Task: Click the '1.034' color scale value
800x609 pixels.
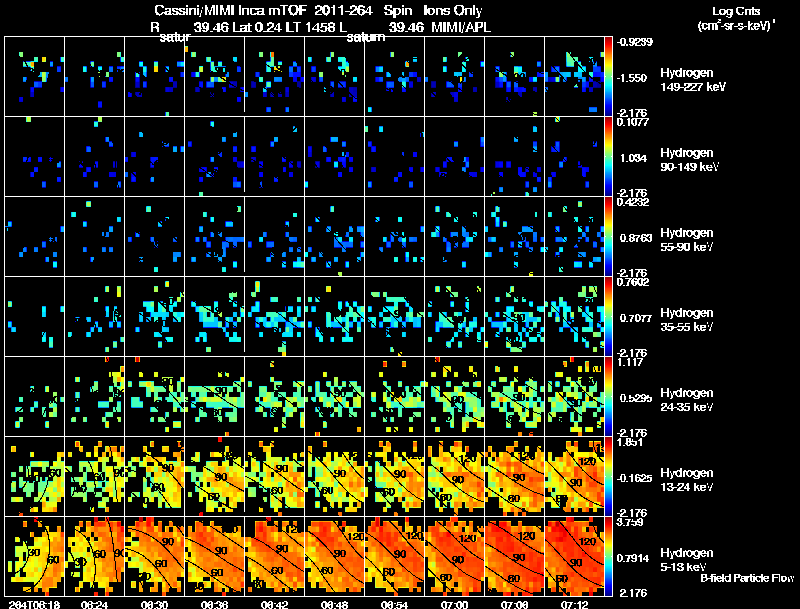Action: tap(633, 158)
